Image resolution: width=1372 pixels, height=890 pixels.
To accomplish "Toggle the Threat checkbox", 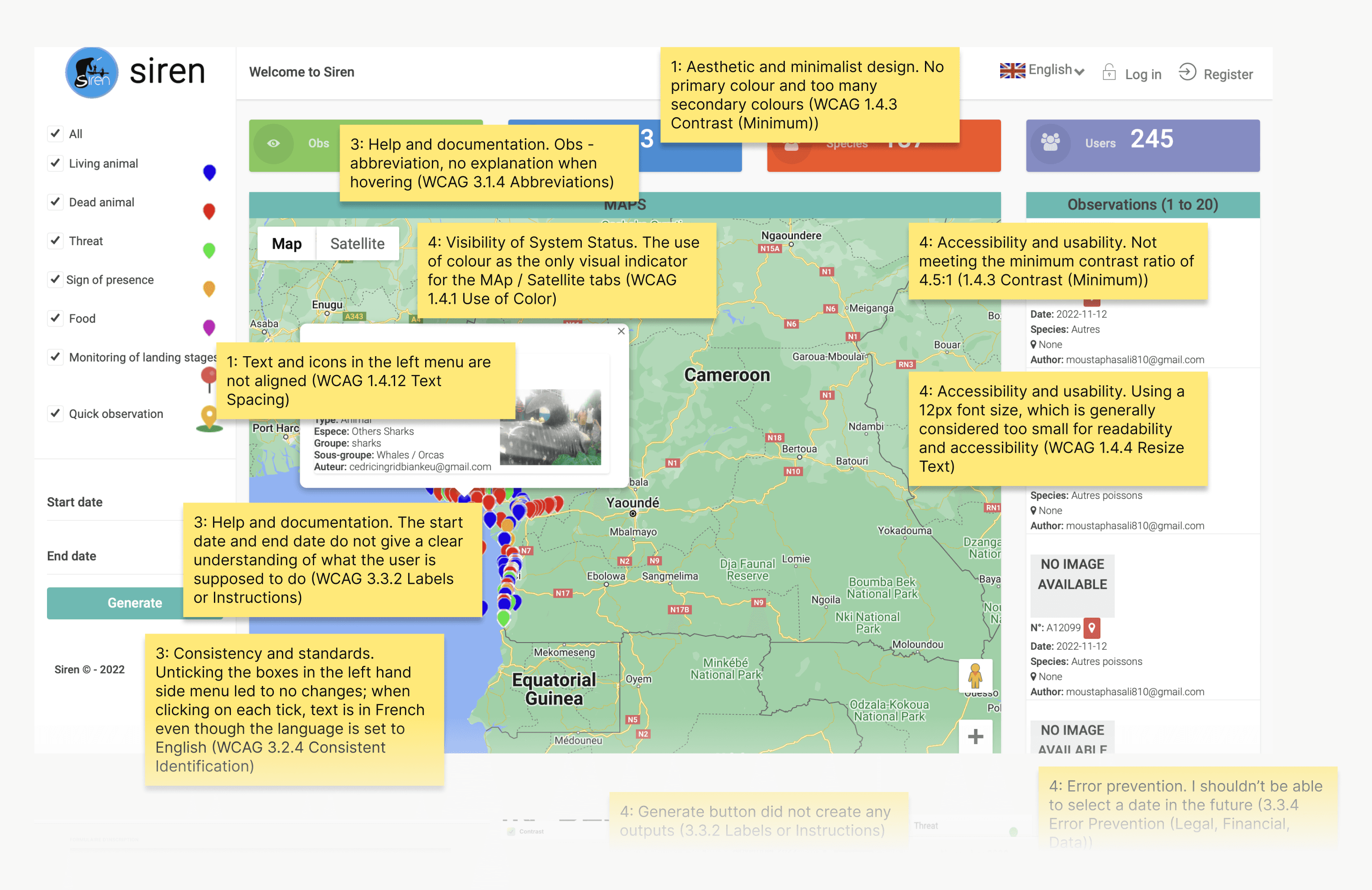I will click(55, 240).
